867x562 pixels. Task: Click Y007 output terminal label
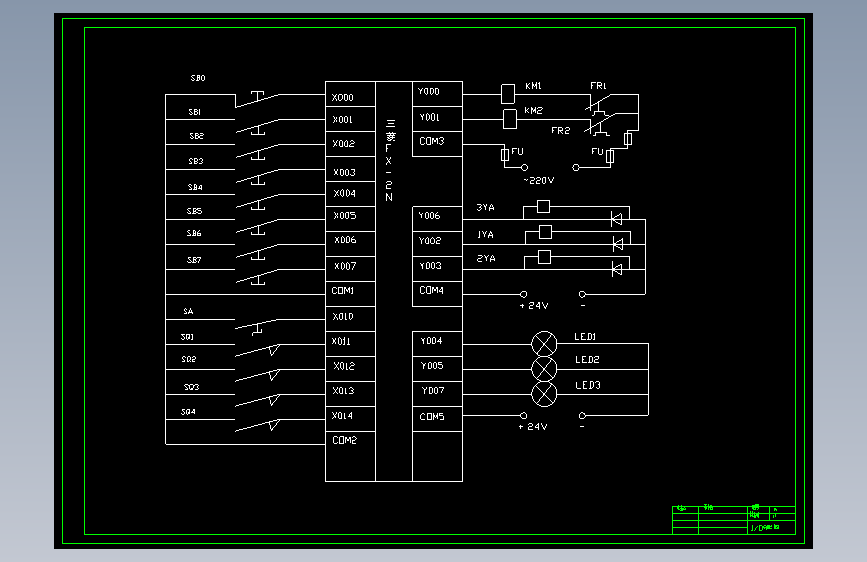(x=433, y=391)
